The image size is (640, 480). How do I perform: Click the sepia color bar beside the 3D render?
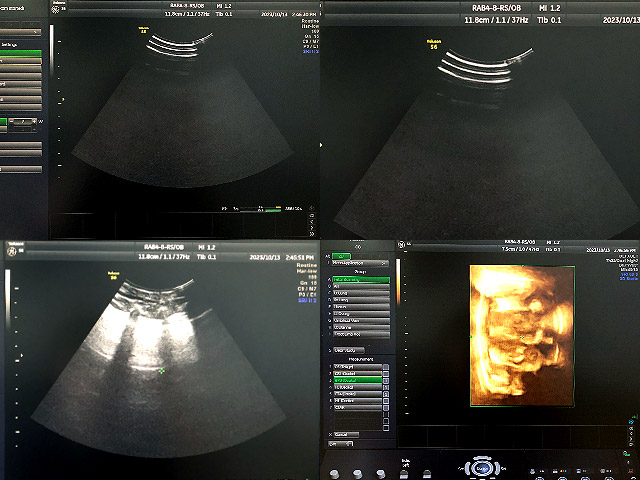tap(398, 282)
